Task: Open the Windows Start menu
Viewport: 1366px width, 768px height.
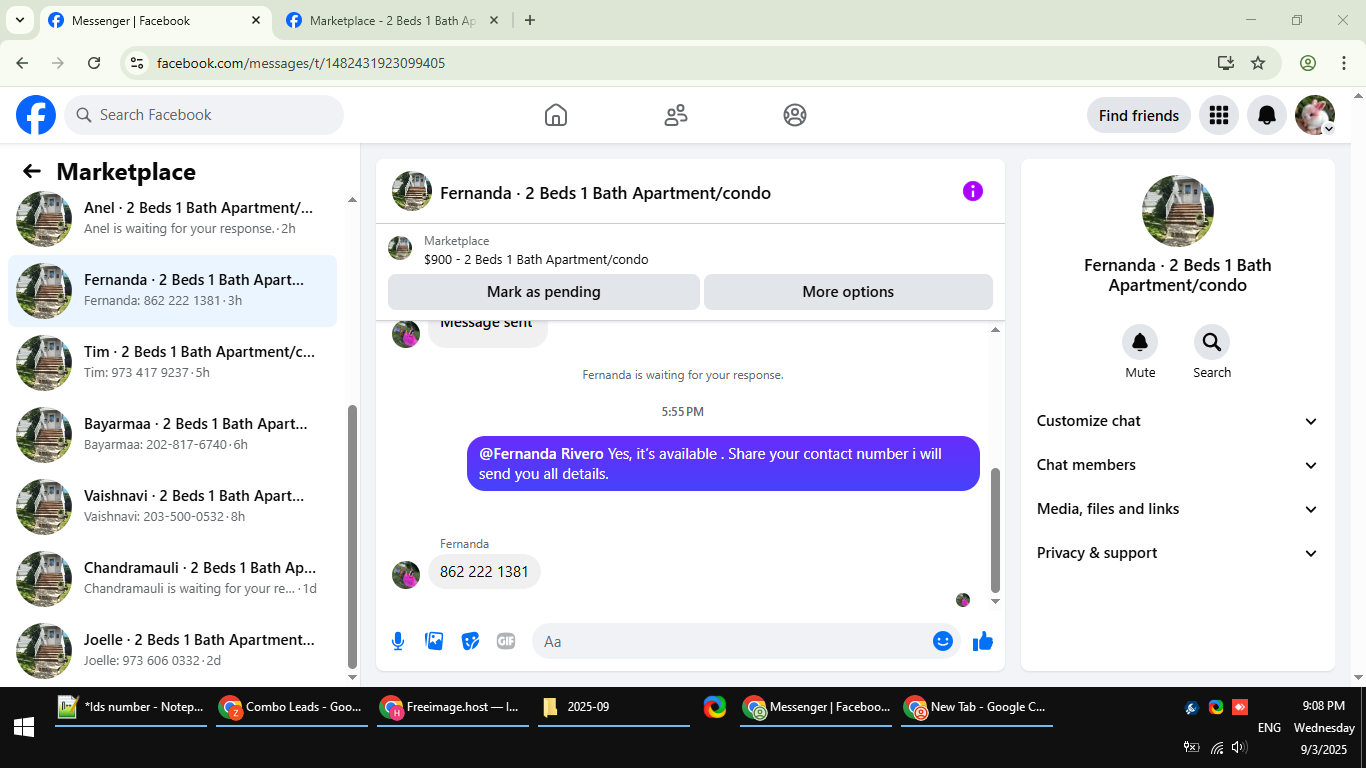Action: [24, 728]
